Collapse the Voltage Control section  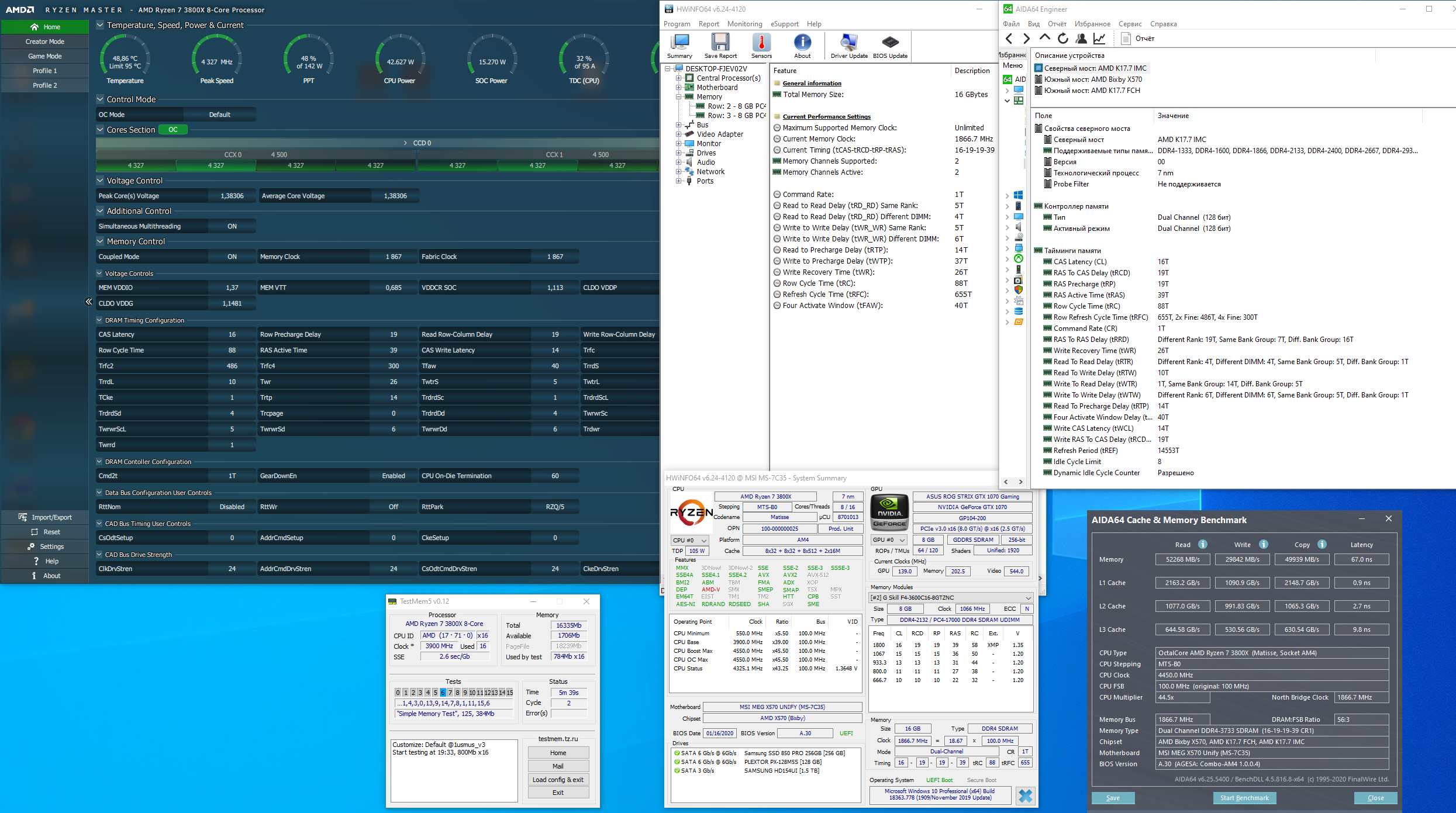(100, 181)
